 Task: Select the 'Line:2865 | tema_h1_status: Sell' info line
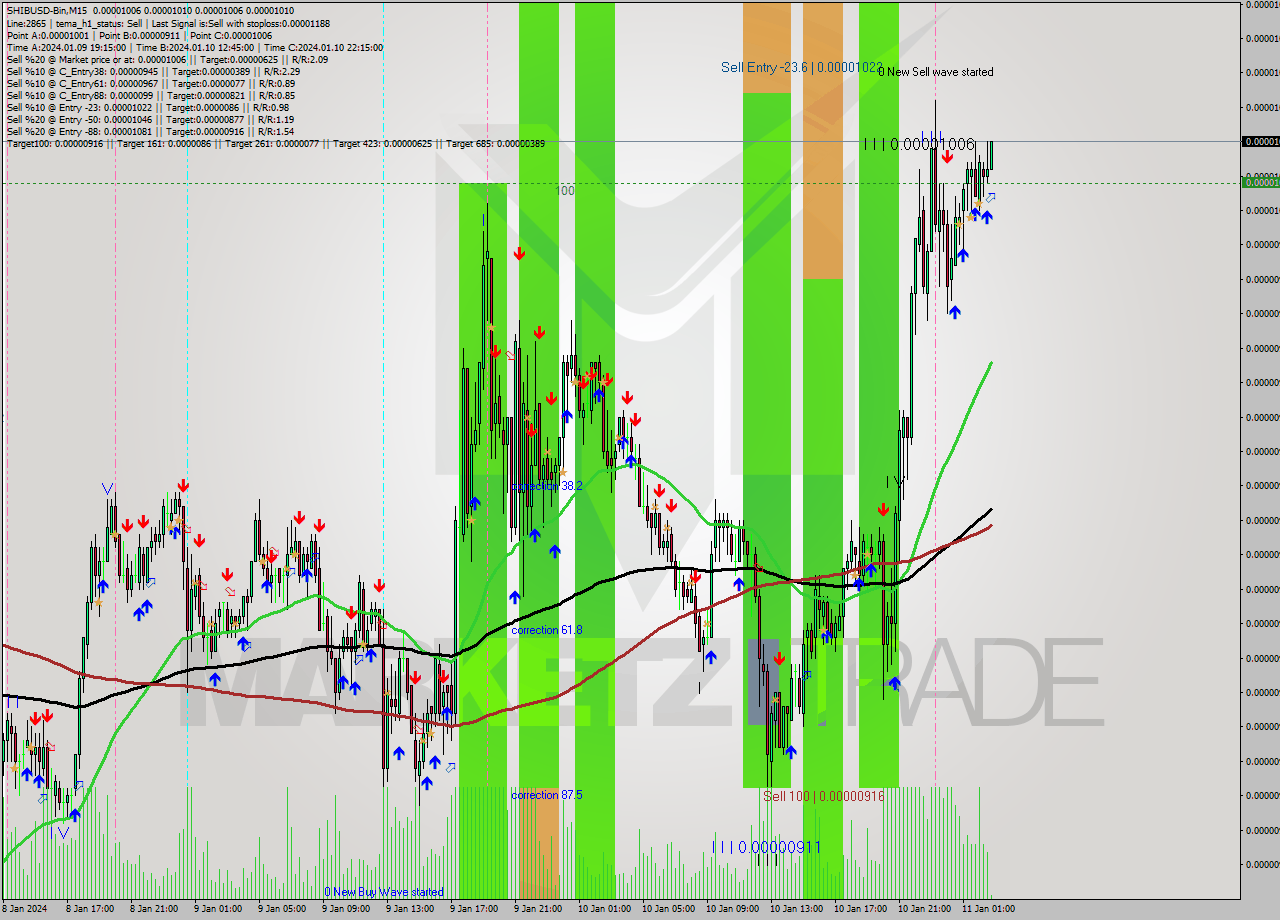click(168, 23)
